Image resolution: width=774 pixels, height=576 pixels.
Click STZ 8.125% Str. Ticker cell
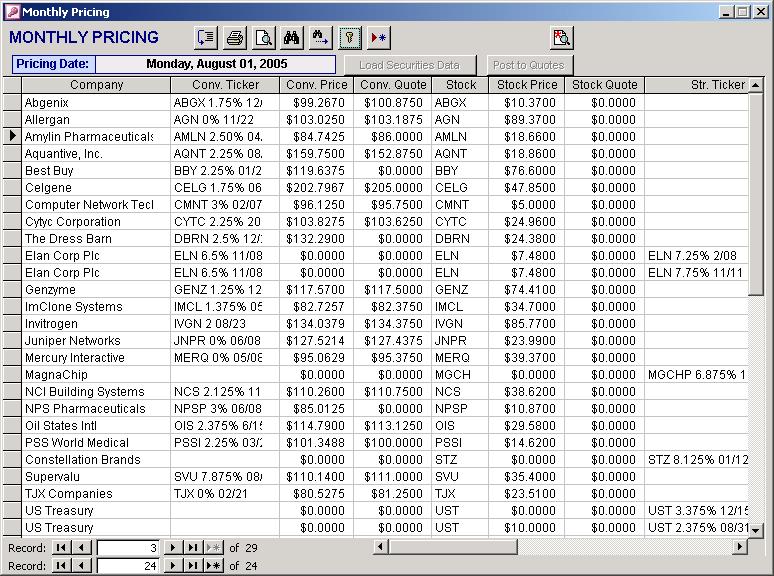[697, 460]
